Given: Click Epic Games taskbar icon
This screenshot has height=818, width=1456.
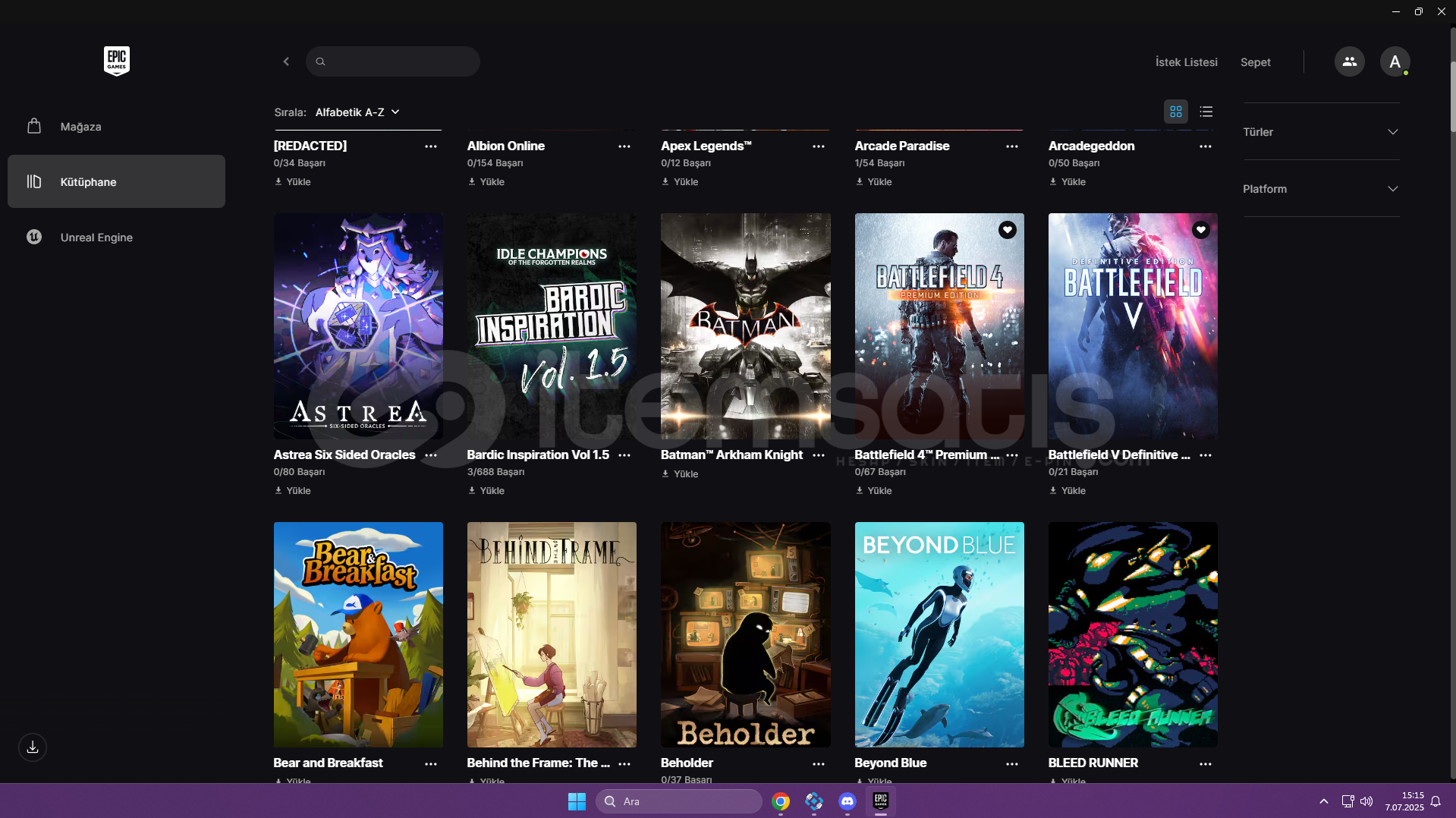Looking at the screenshot, I should [881, 801].
